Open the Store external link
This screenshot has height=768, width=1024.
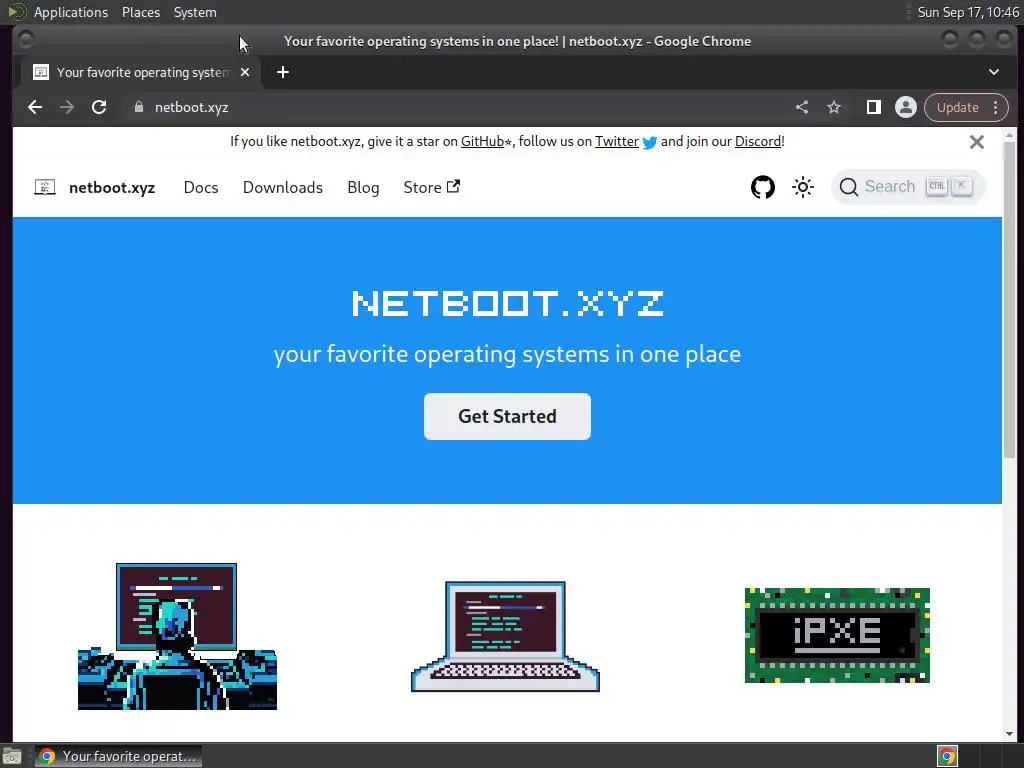(432, 187)
